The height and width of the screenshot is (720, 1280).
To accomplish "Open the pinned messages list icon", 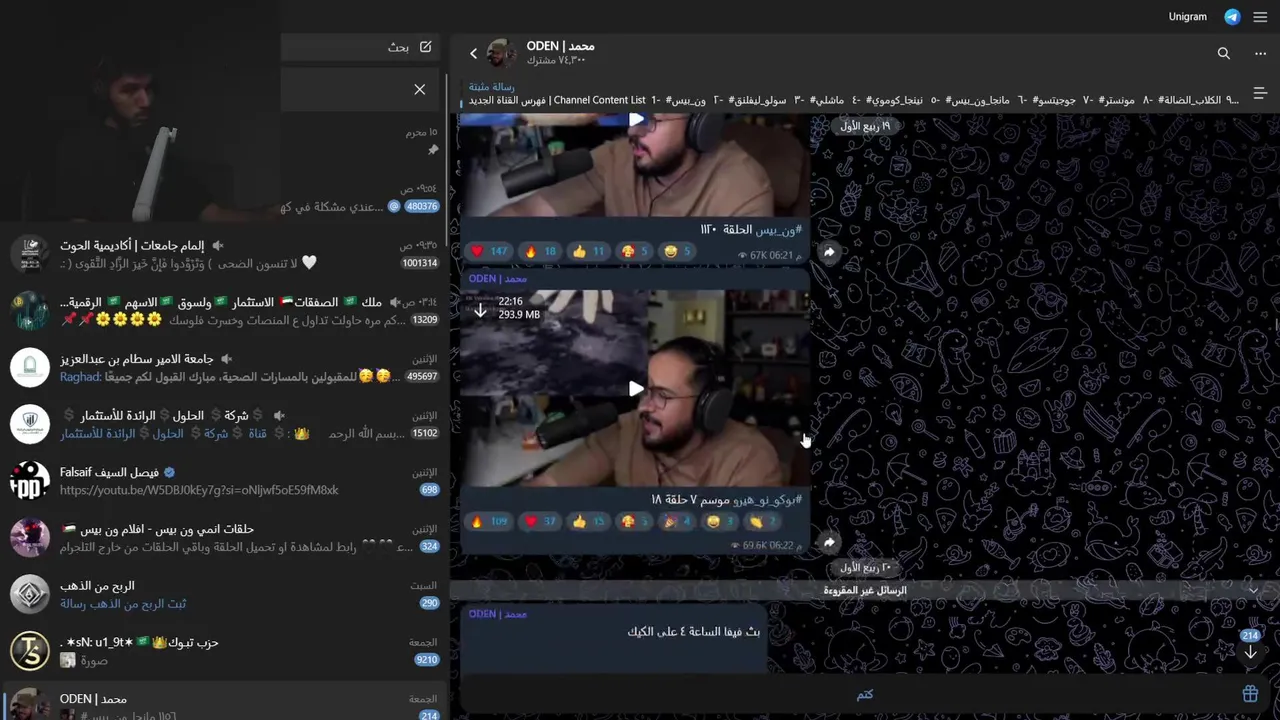I will coord(1260,94).
